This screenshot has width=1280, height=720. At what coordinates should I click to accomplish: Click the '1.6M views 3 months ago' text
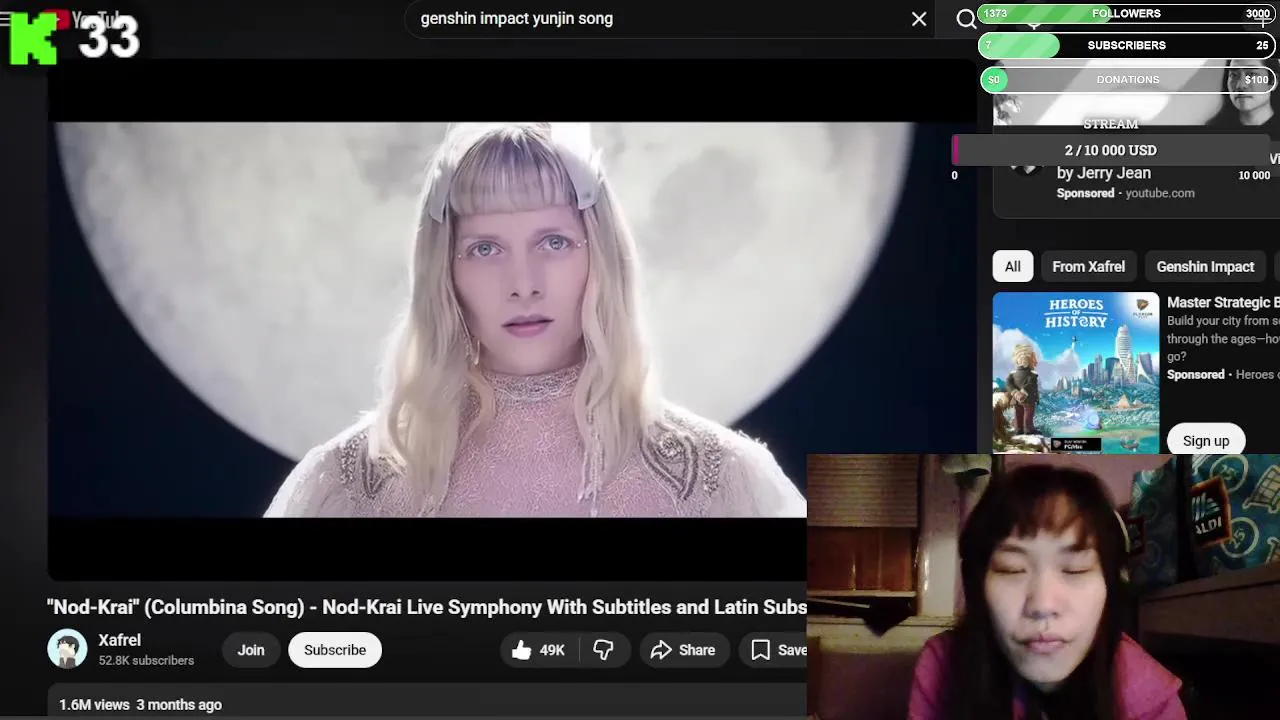[140, 705]
